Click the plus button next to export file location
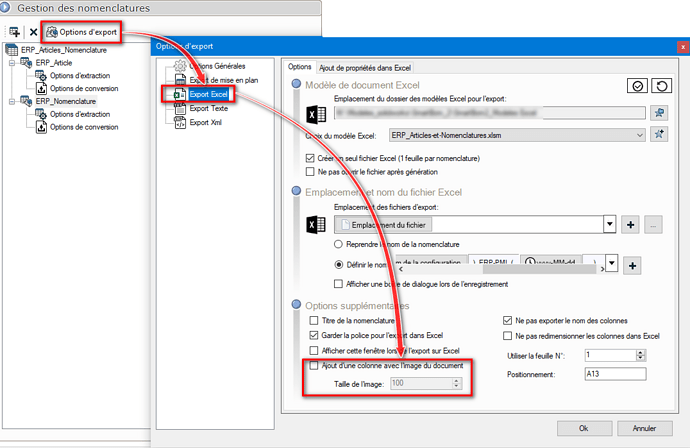 [x=631, y=225]
